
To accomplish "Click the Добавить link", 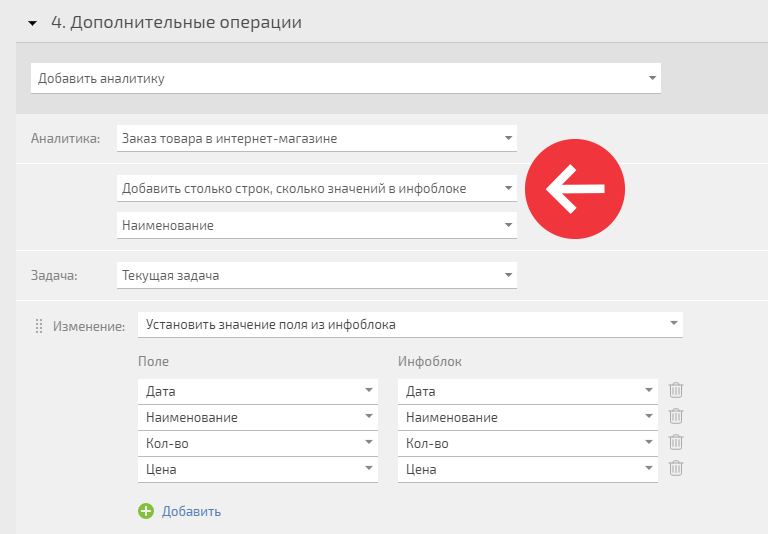I will pyautogui.click(x=192, y=511).
